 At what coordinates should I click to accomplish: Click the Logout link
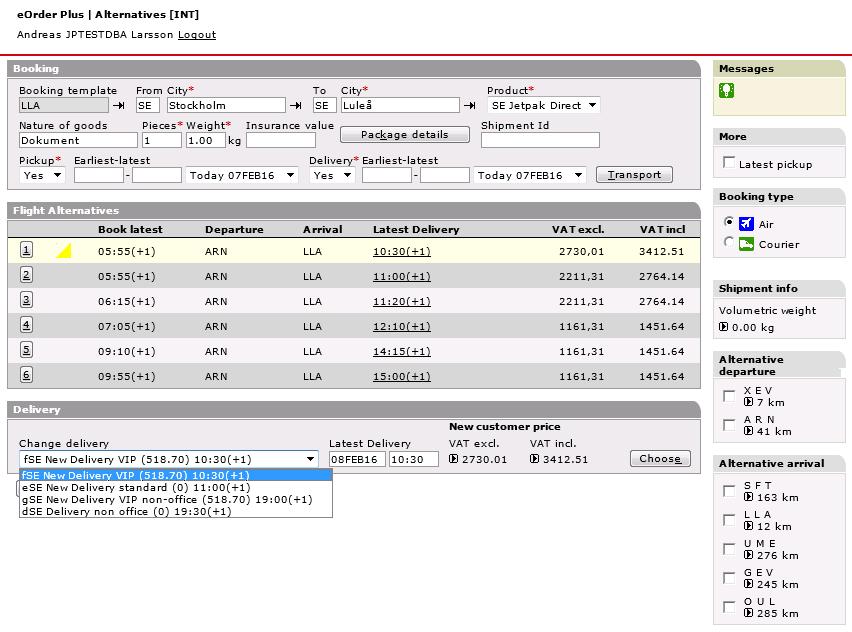[197, 34]
